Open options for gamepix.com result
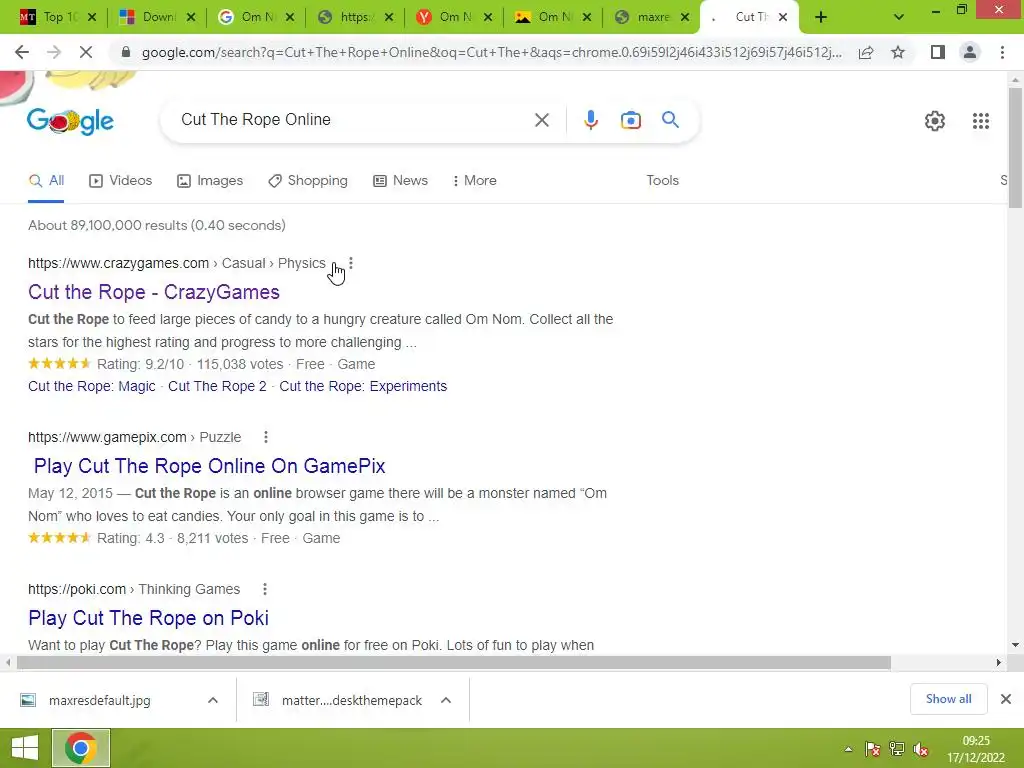The width and height of the screenshot is (1024, 768). (x=266, y=437)
